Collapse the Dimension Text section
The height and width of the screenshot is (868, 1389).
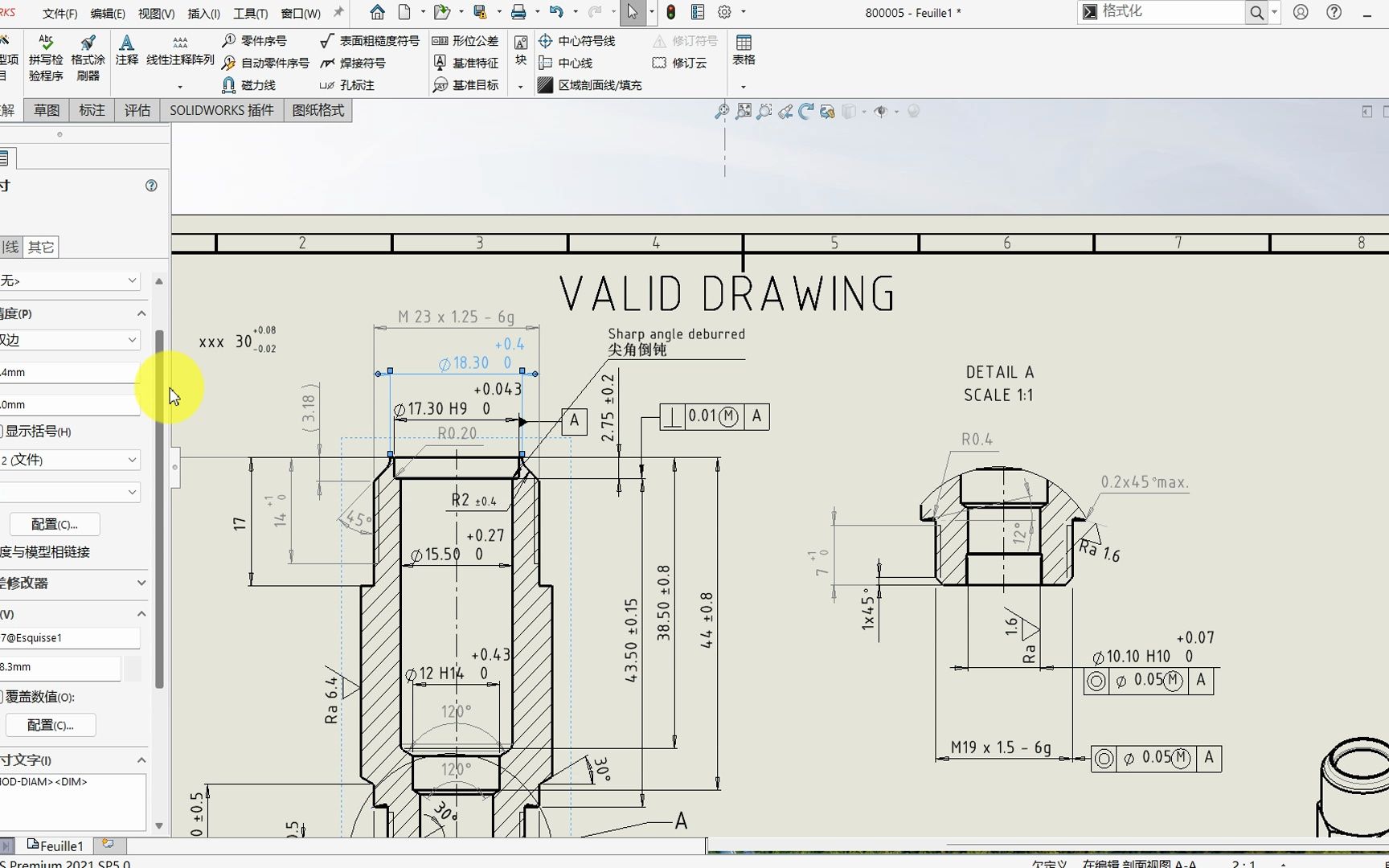(x=141, y=759)
